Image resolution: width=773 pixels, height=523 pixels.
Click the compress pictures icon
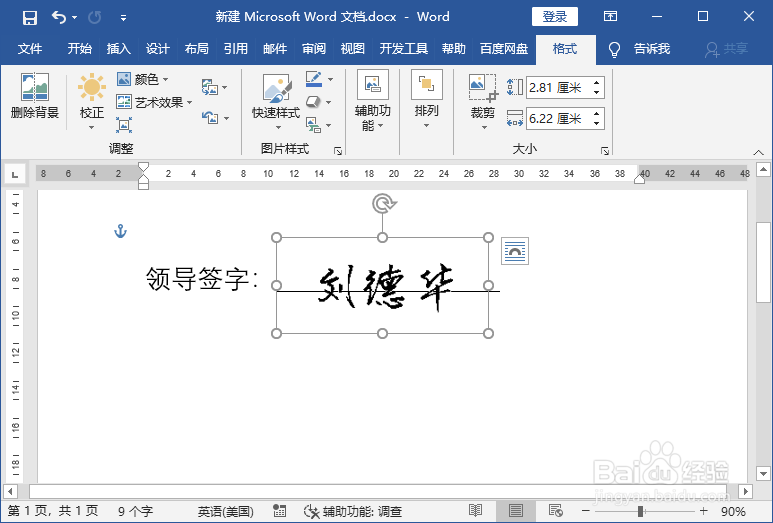point(124,125)
